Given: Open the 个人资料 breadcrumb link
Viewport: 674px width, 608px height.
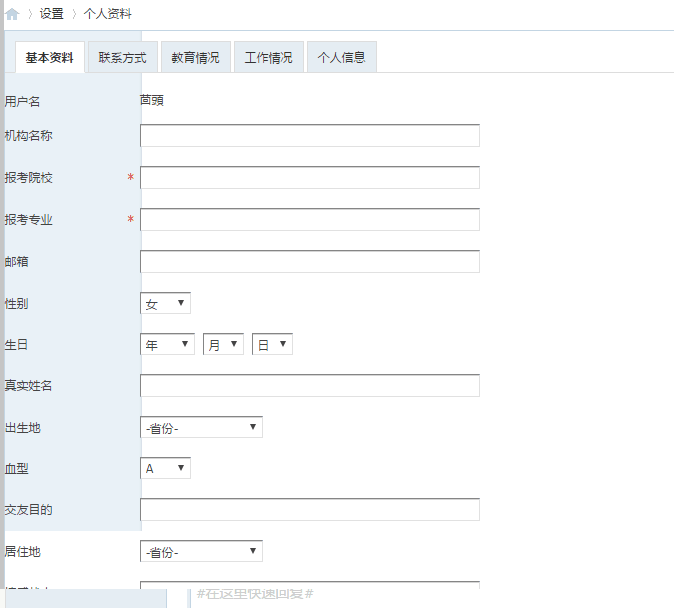Looking at the screenshot, I should point(107,14).
